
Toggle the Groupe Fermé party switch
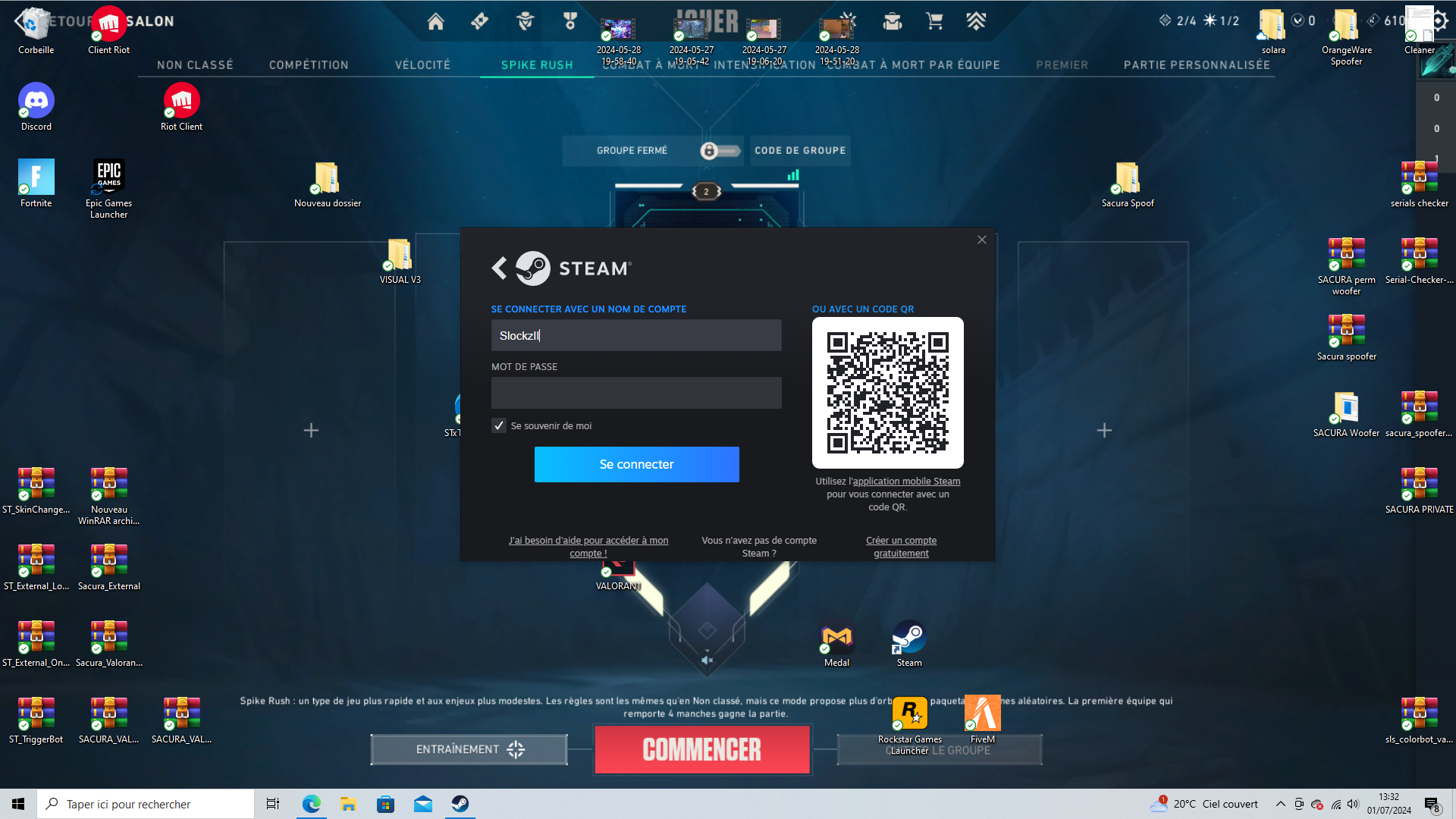tap(720, 151)
